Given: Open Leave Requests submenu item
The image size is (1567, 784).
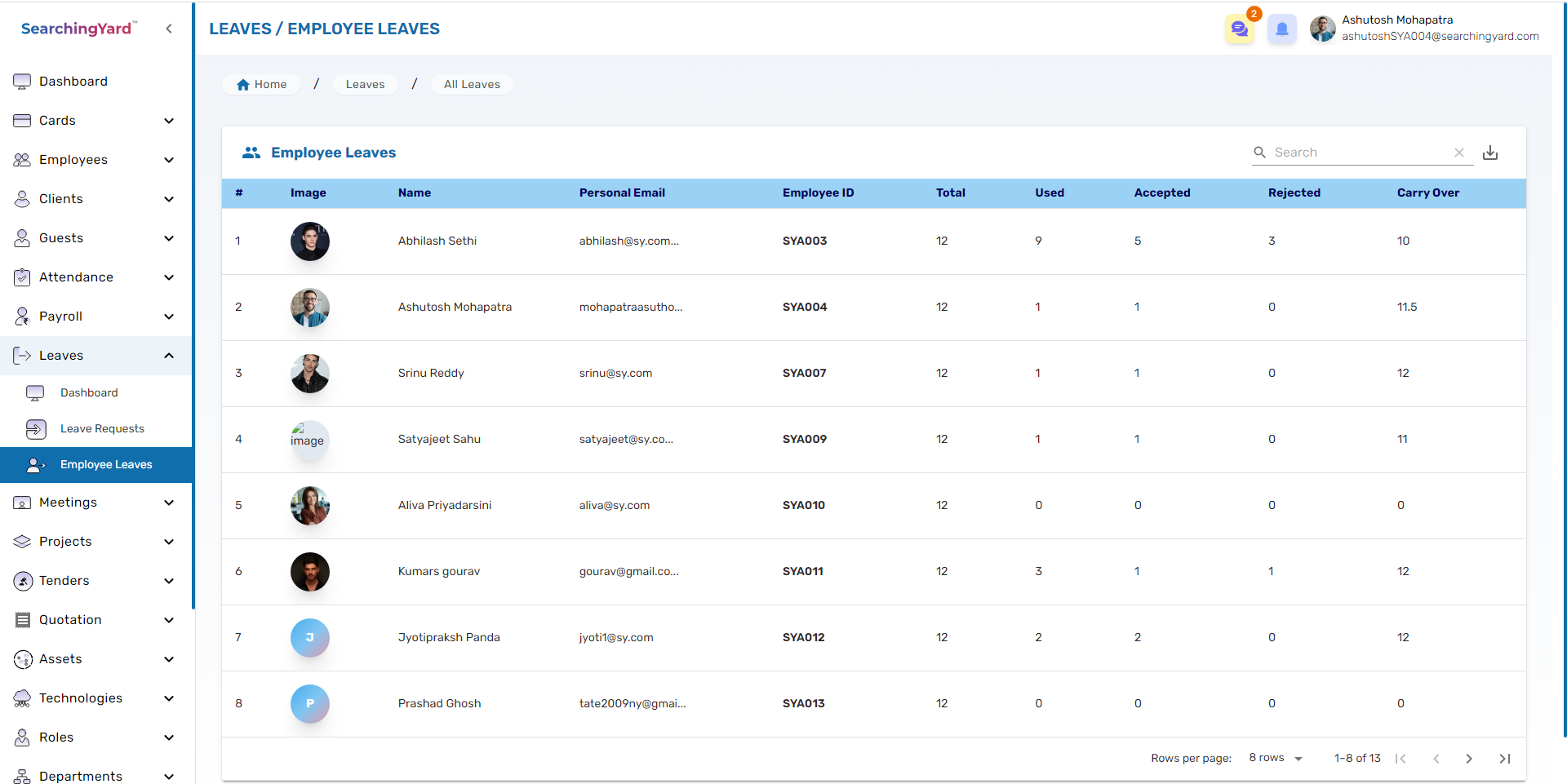Looking at the screenshot, I should (x=96, y=429).
